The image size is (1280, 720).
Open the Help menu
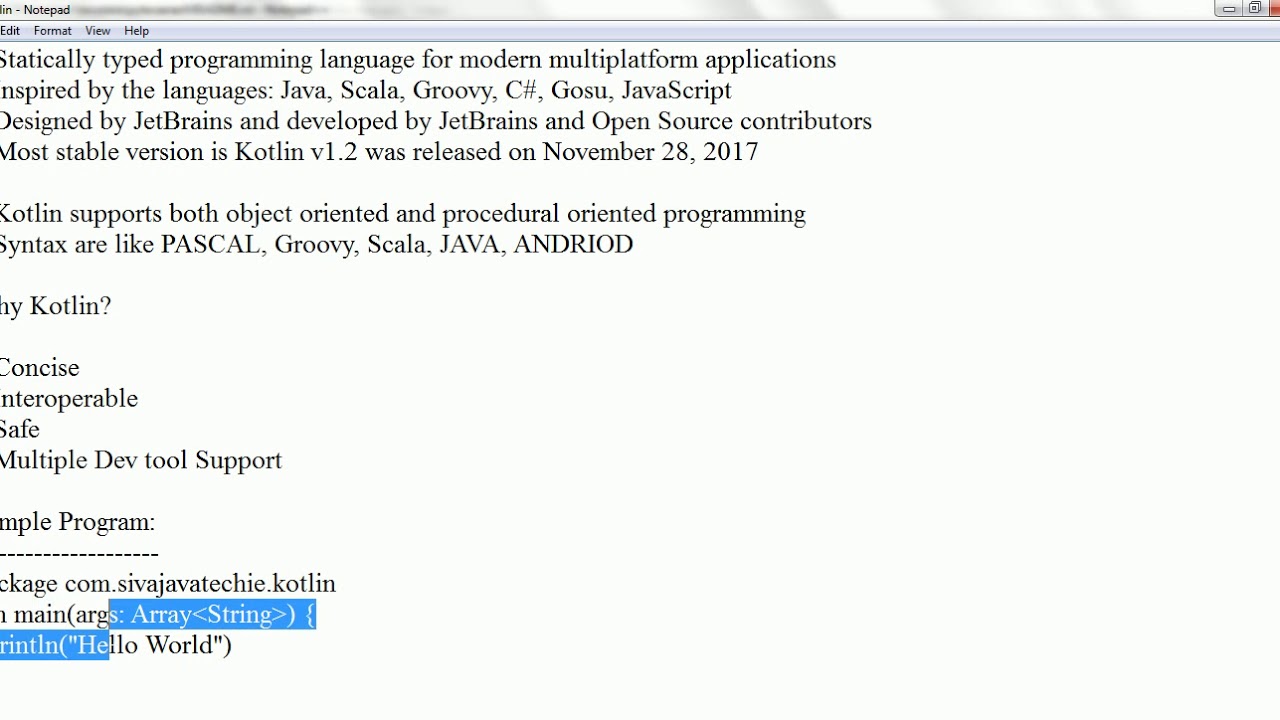tap(136, 31)
